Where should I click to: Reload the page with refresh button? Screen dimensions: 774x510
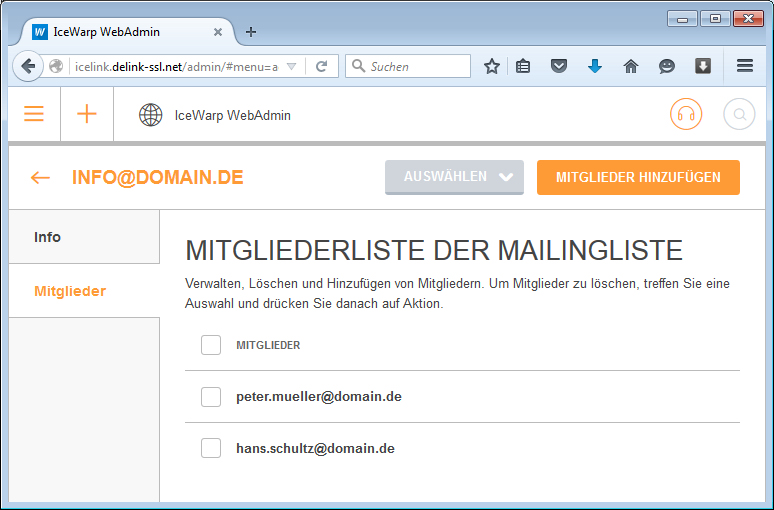(x=321, y=66)
